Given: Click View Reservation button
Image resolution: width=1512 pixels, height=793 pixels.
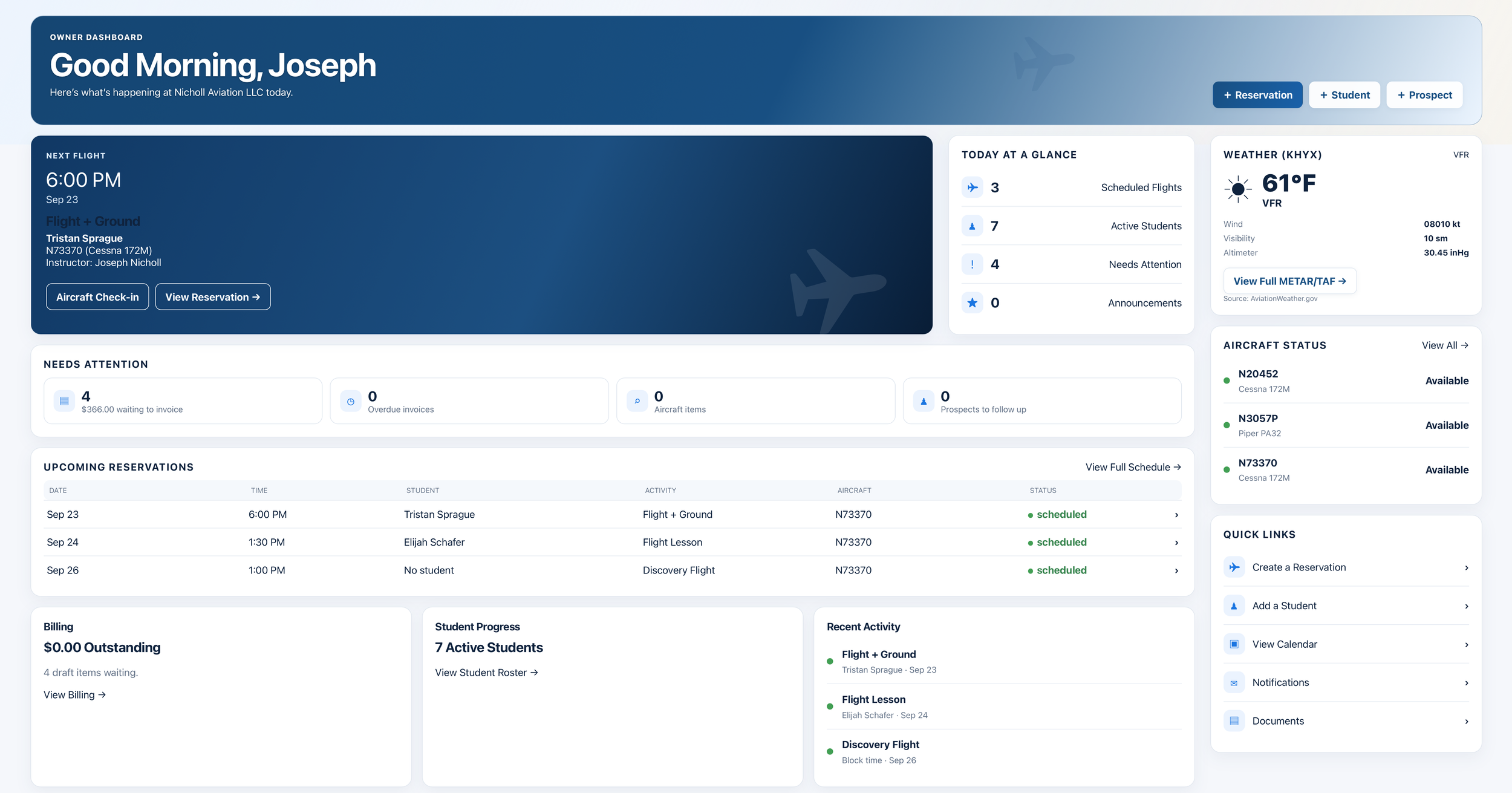Looking at the screenshot, I should (213, 297).
